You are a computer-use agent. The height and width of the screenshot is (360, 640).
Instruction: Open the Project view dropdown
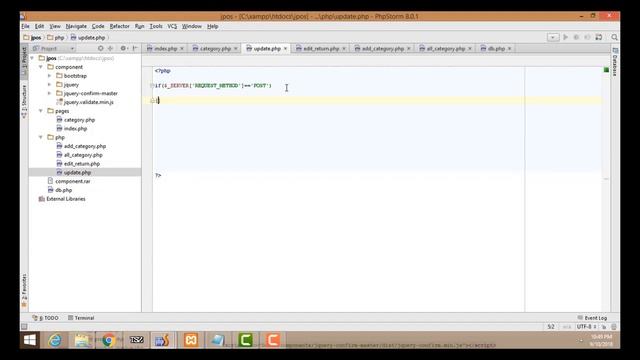[x=53, y=49]
